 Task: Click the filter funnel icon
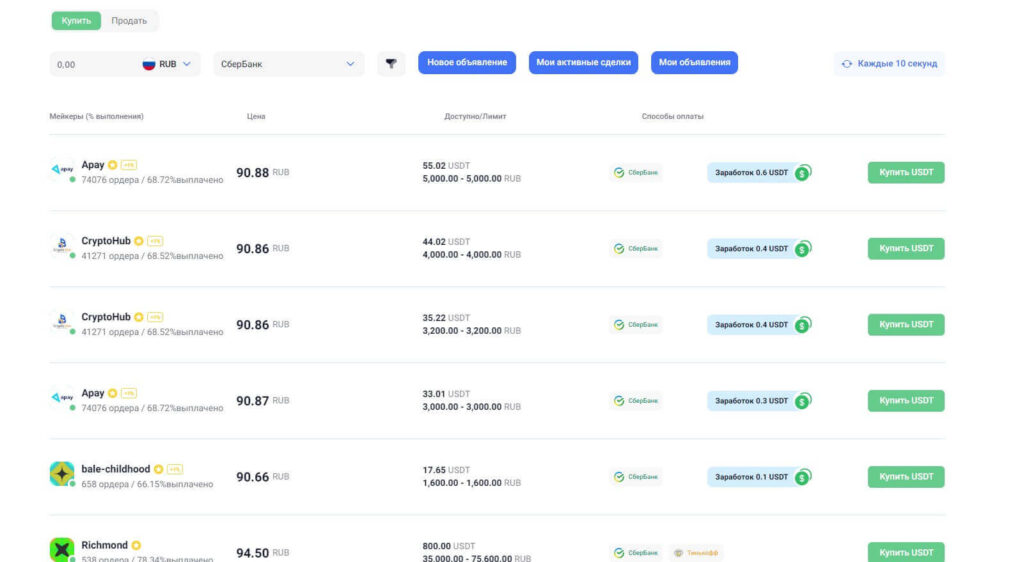click(391, 63)
